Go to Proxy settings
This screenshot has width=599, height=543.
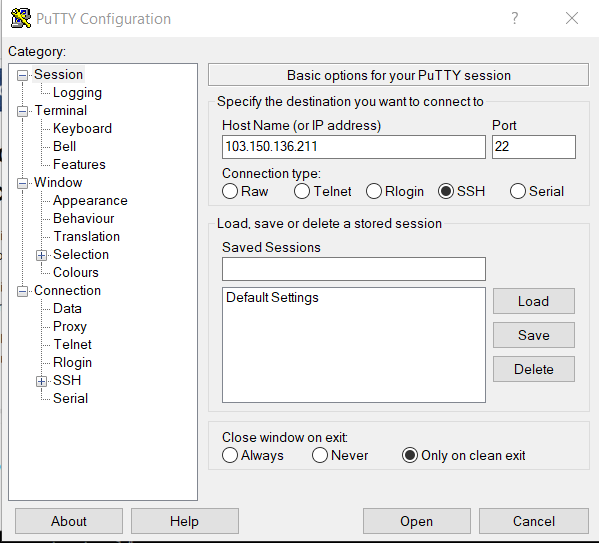[x=70, y=326]
